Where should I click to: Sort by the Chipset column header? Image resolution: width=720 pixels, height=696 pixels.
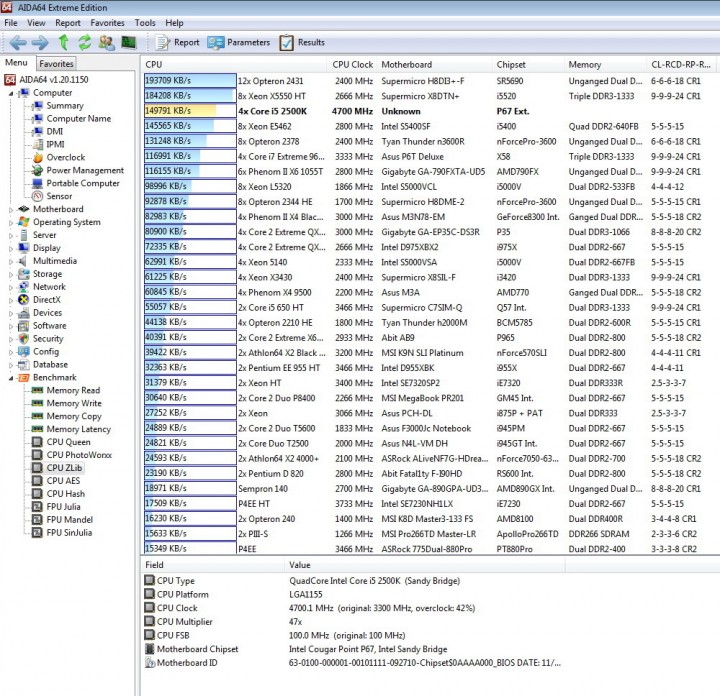click(x=528, y=65)
